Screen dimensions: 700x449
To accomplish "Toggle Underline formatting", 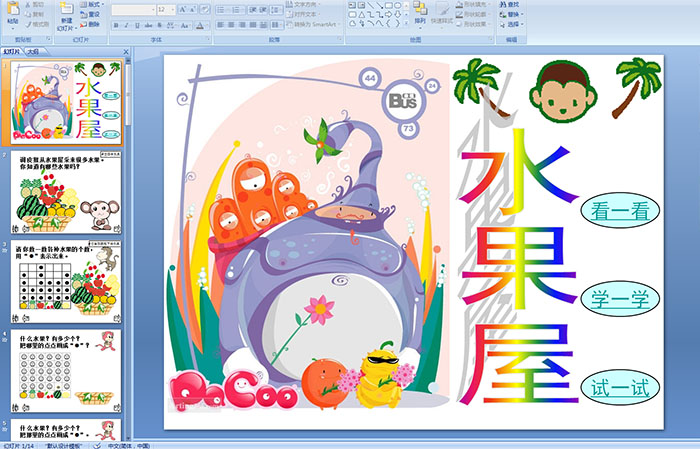I will [x=137, y=25].
